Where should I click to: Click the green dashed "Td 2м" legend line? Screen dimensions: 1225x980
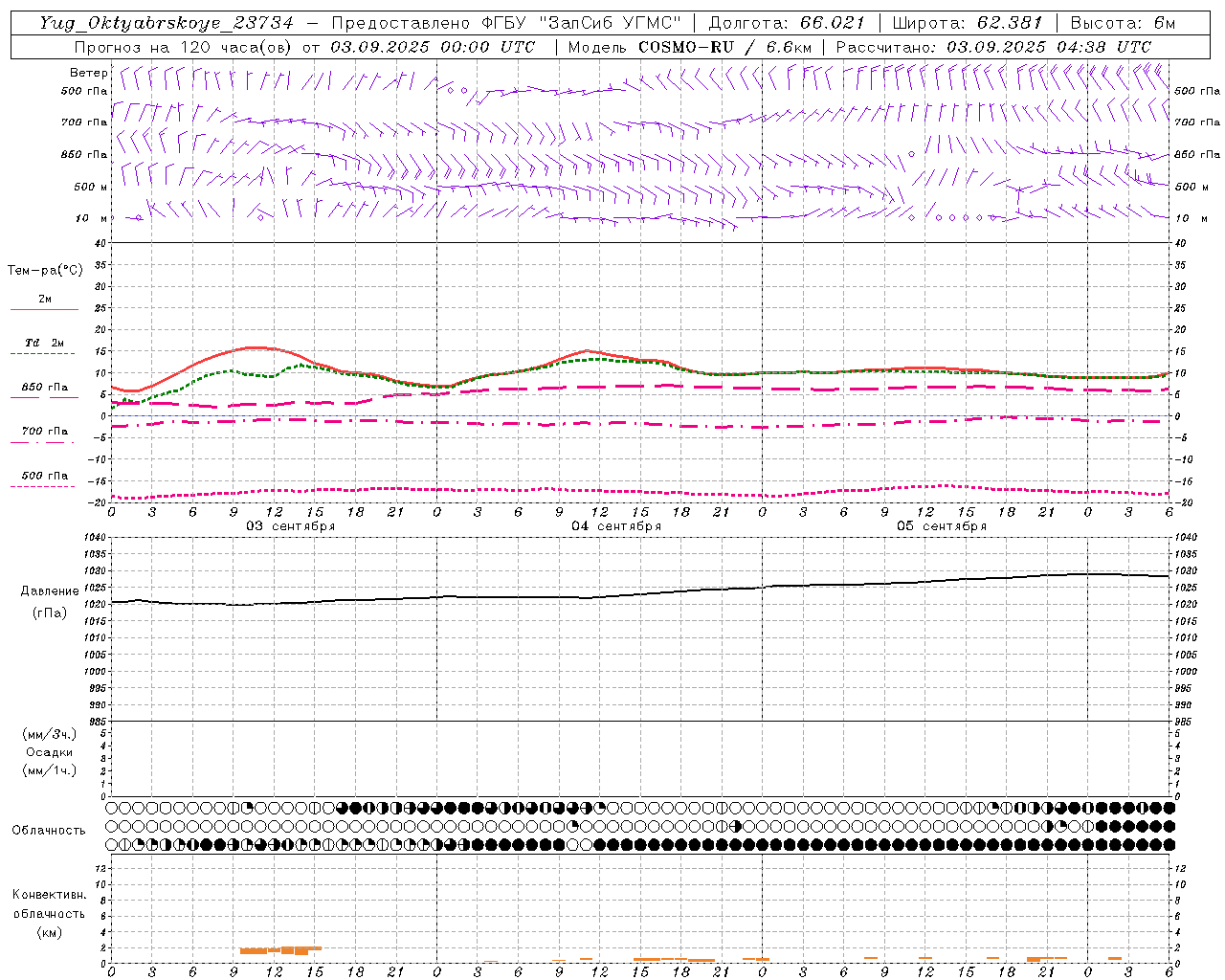coord(44,353)
